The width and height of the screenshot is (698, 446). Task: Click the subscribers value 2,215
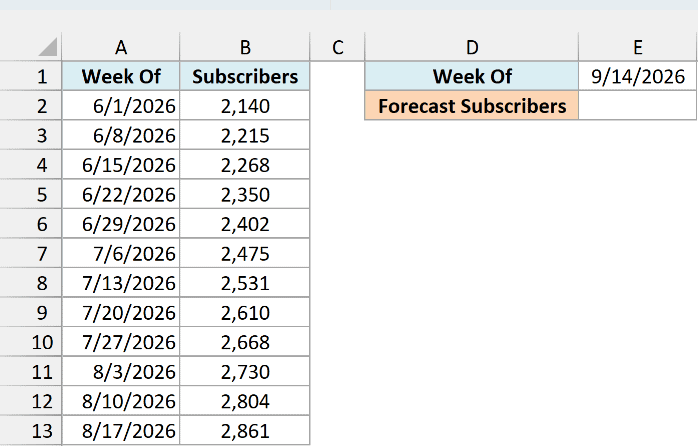pyautogui.click(x=245, y=135)
